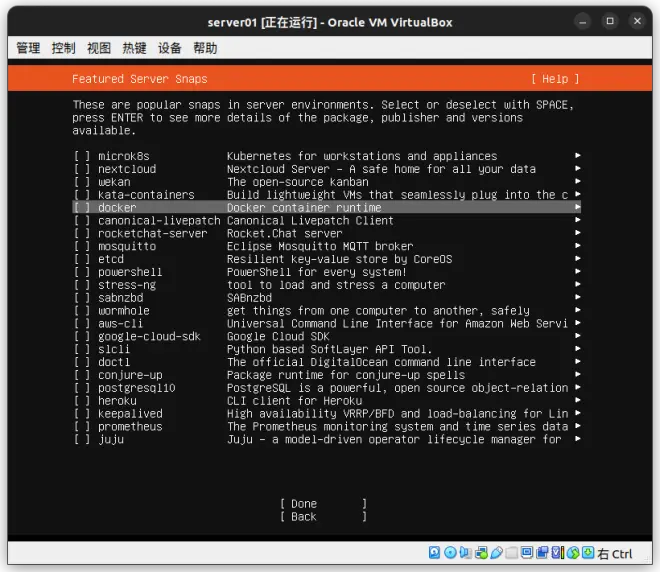
Task: Click 'Docker container runtime' description
Action: (x=304, y=208)
